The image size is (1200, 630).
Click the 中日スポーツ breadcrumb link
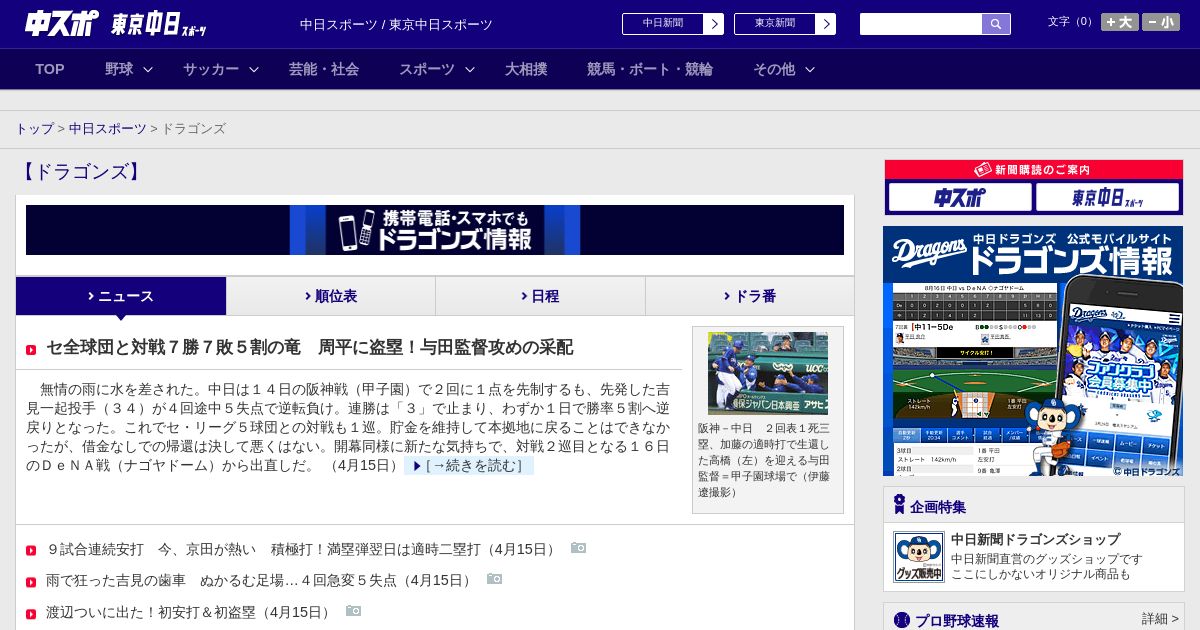tap(108, 129)
